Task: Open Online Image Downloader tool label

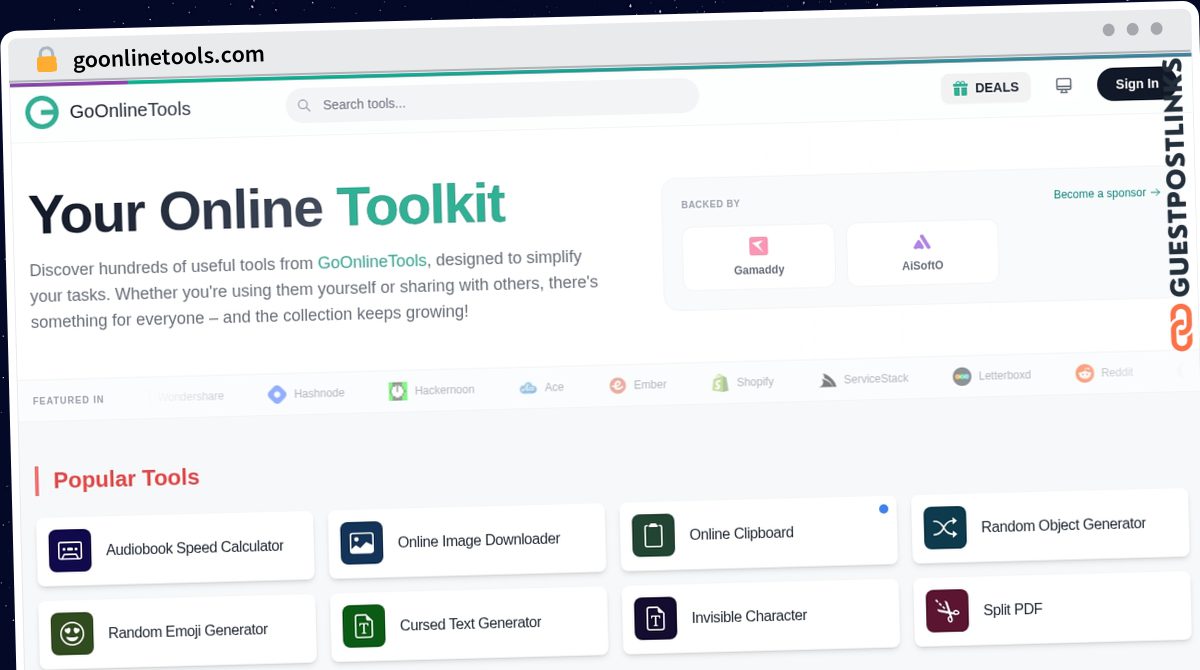Action: click(479, 540)
